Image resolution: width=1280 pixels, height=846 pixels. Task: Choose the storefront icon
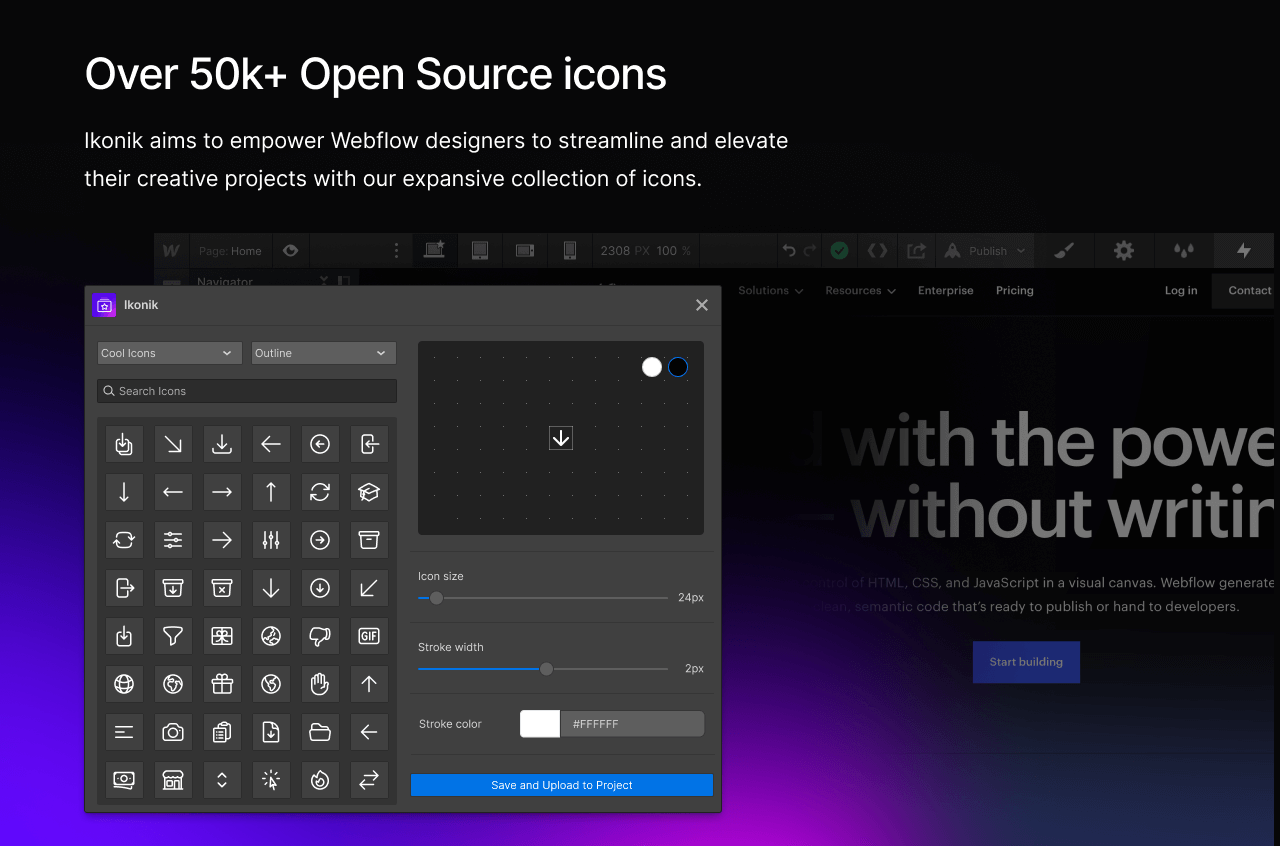tap(173, 780)
